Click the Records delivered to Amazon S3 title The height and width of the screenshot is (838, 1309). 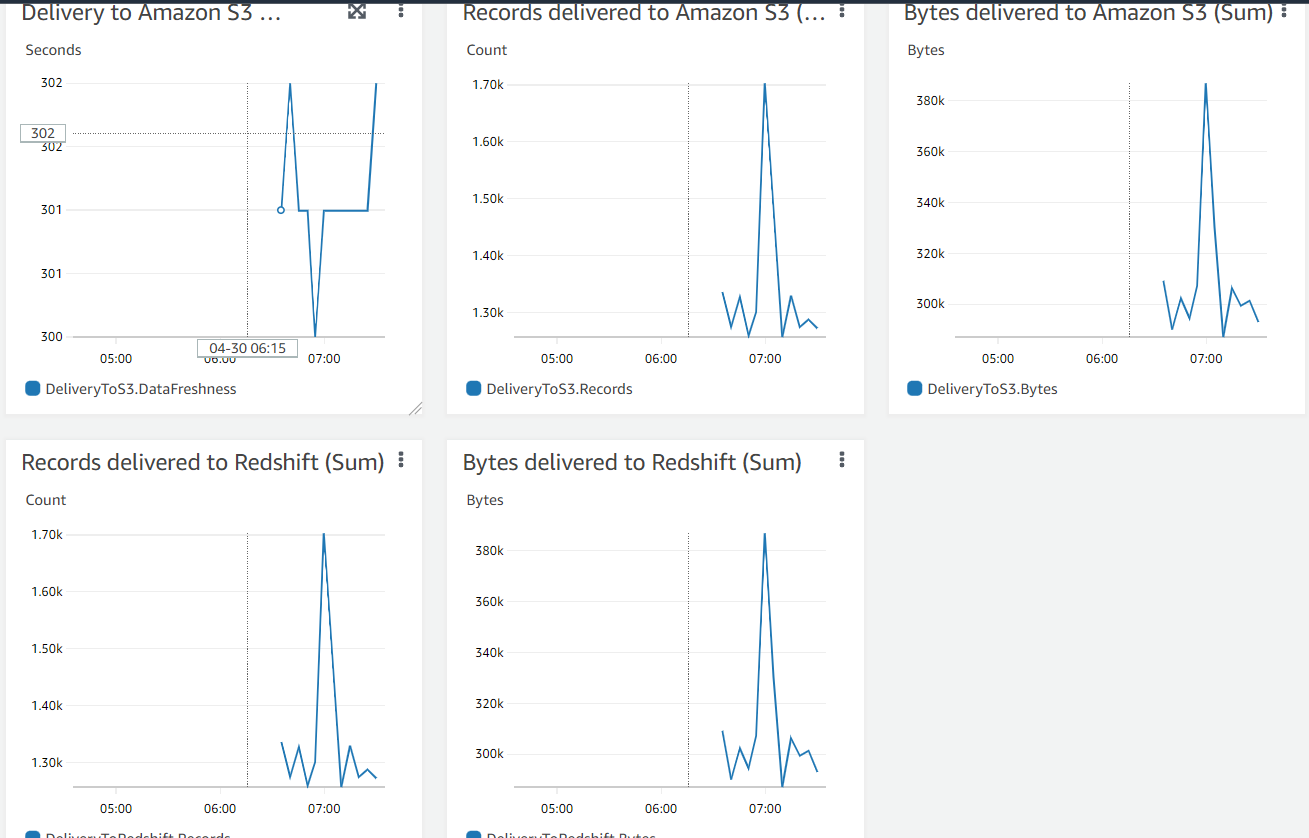(645, 13)
